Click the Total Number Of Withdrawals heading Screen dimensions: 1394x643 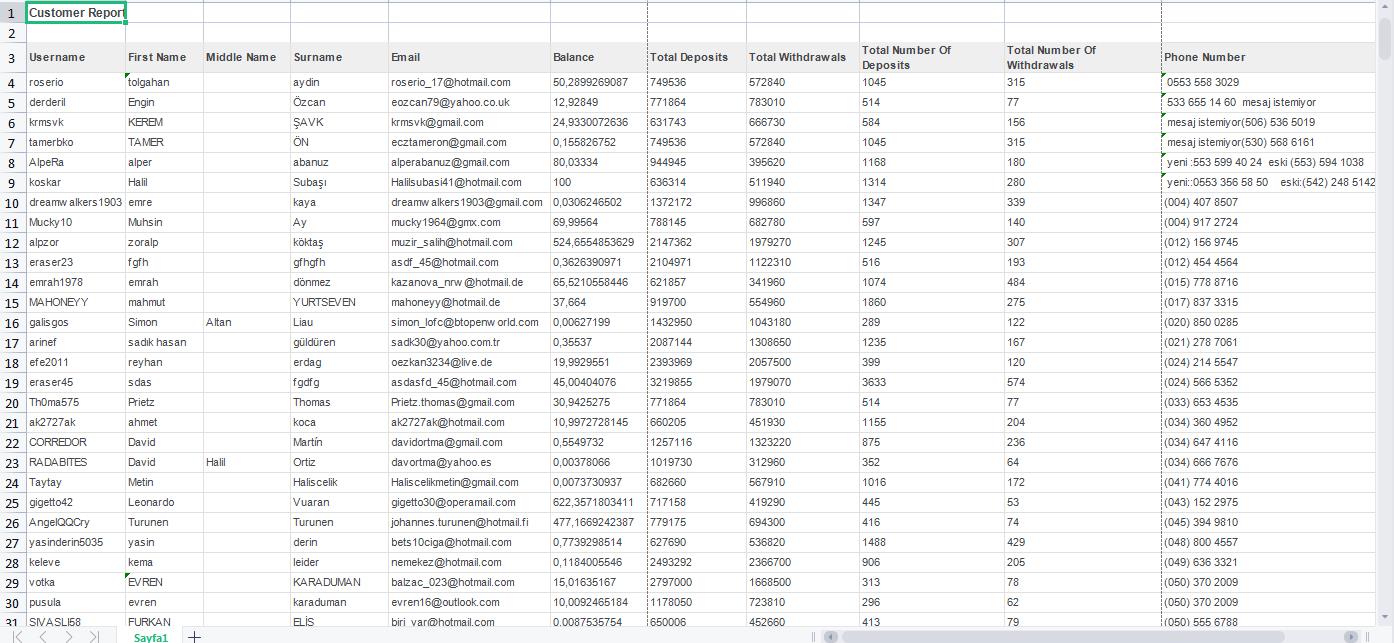[1083, 58]
